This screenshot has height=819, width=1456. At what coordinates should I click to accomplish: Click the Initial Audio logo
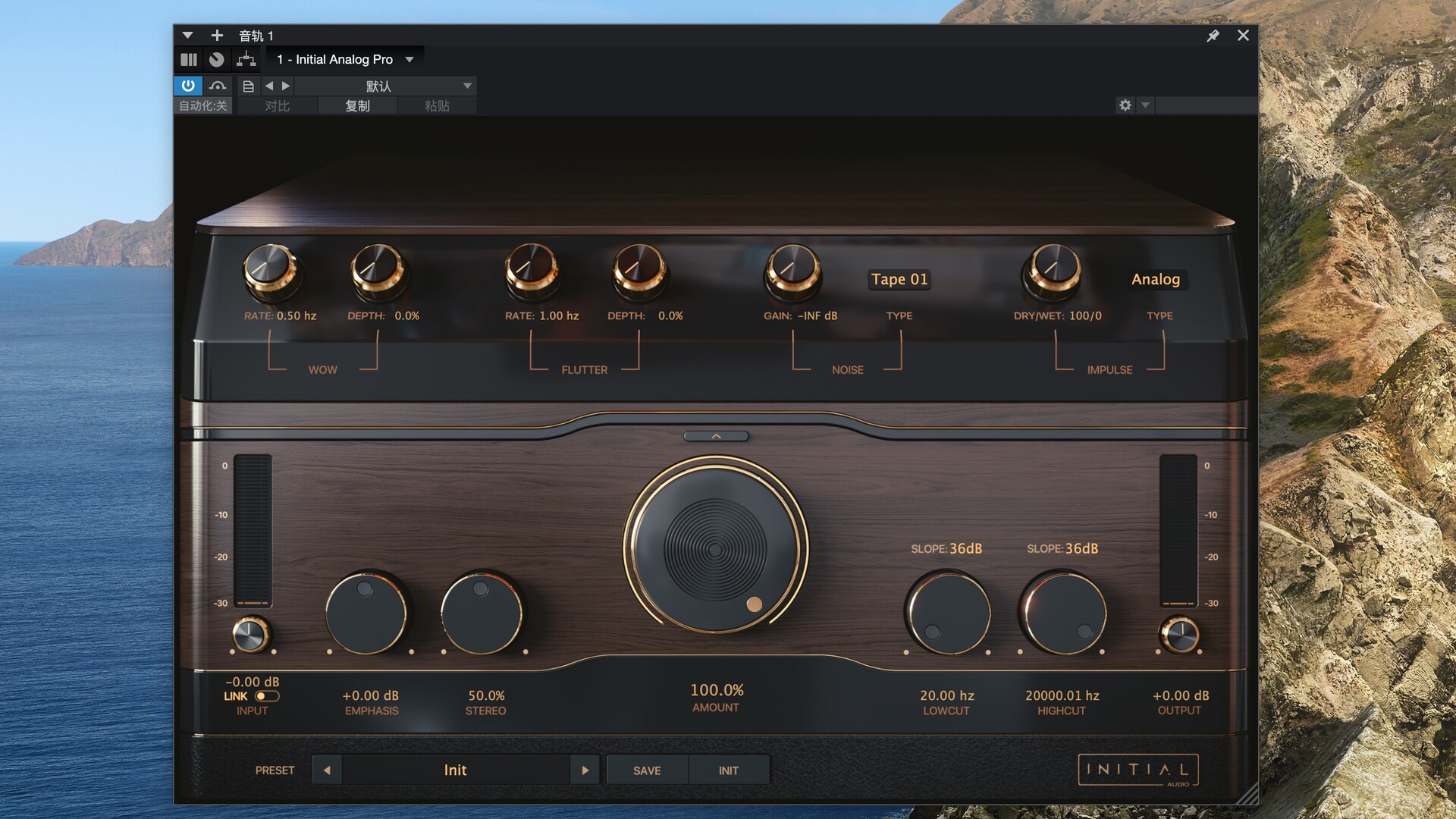[x=1138, y=770]
